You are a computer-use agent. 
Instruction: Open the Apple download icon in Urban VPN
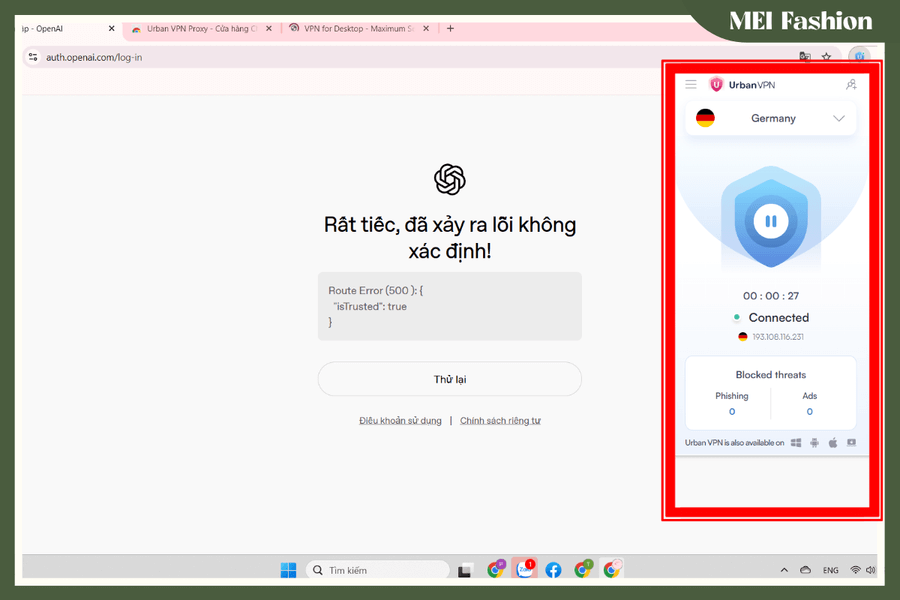833,443
